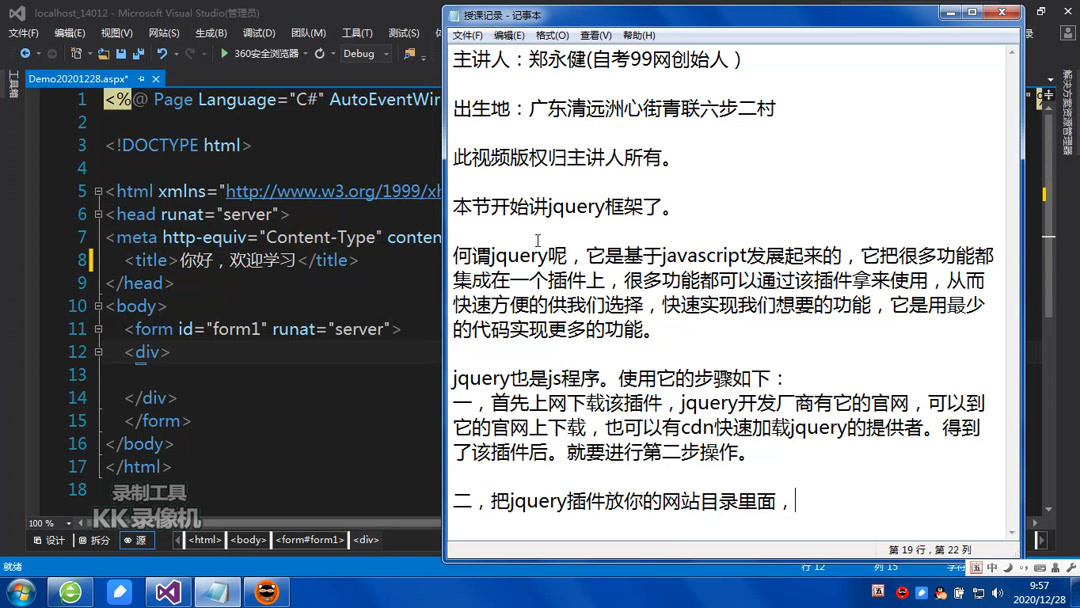Select the Visual Studio icon on the taskbar
1080x608 pixels.
pyautogui.click(x=167, y=591)
